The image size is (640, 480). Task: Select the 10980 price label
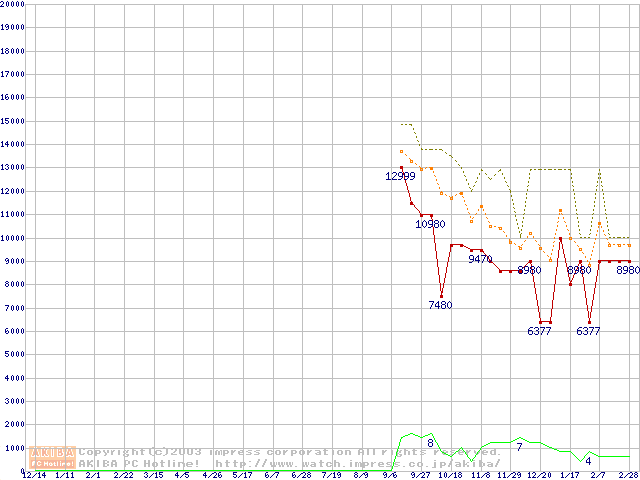pos(430,224)
